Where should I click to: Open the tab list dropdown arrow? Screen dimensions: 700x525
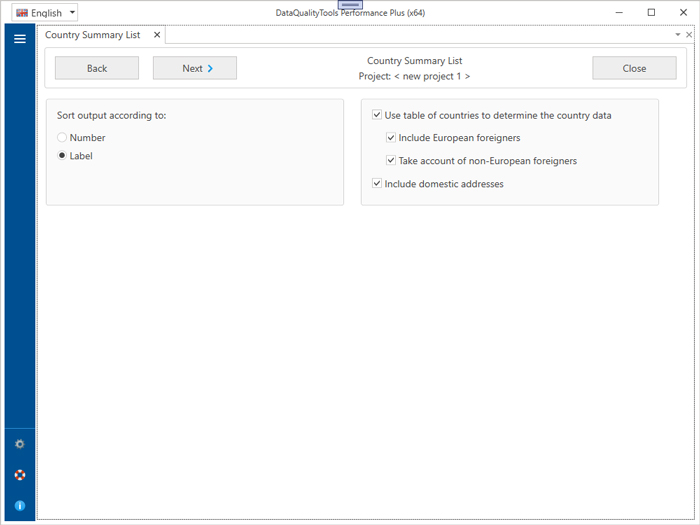click(677, 35)
